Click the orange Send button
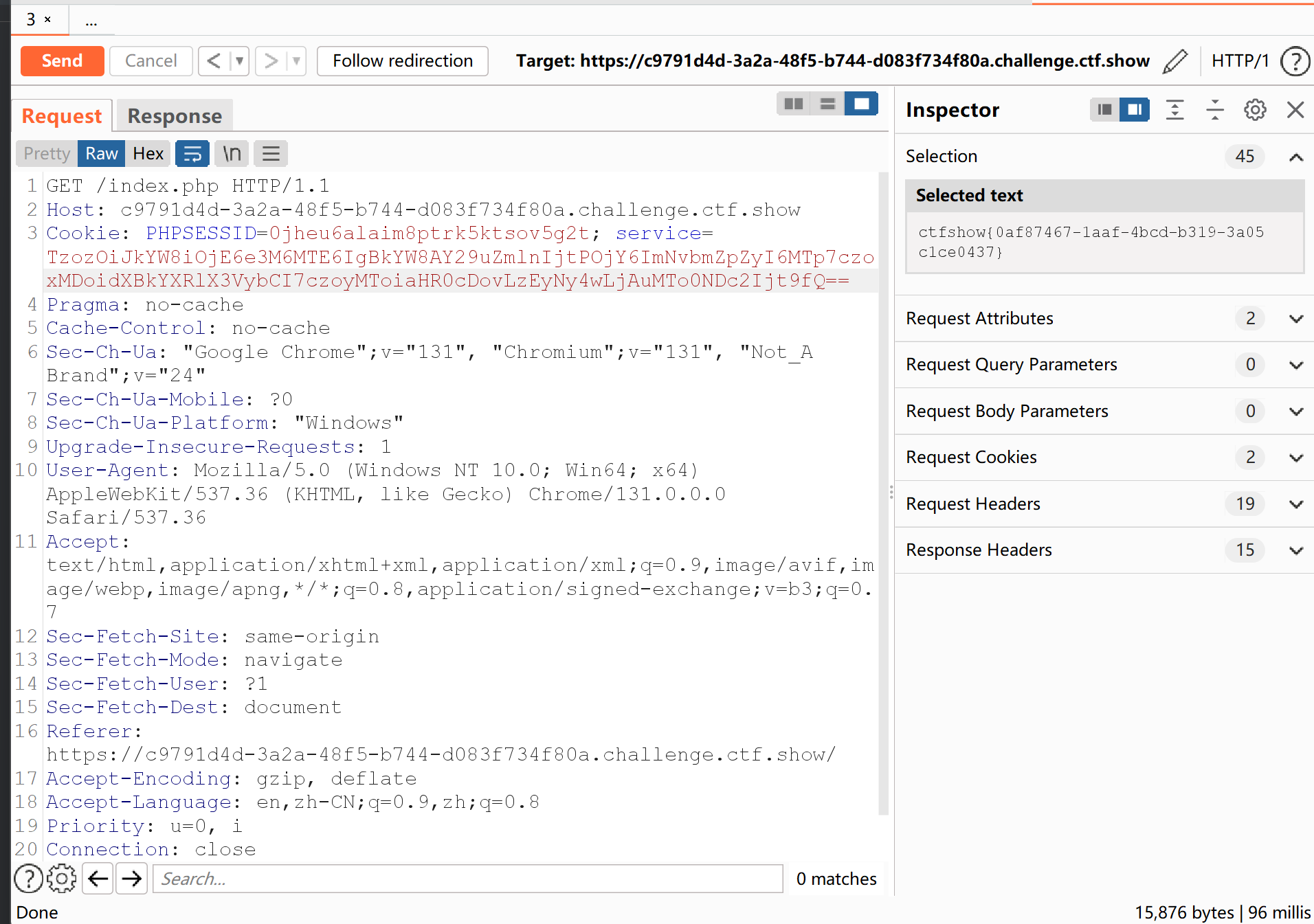Image resolution: width=1314 pixels, height=924 pixels. coord(62,61)
